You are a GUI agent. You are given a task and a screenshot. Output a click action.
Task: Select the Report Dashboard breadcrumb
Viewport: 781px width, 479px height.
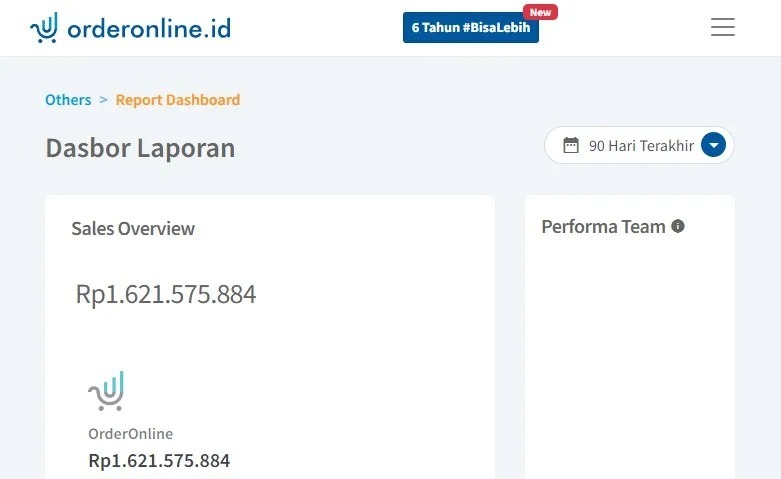[x=178, y=100]
